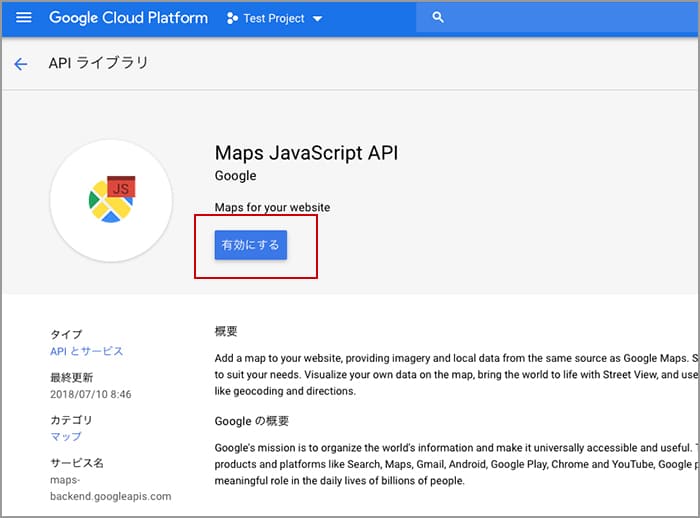Click the タイプ label
The image size is (700, 518).
(66, 334)
